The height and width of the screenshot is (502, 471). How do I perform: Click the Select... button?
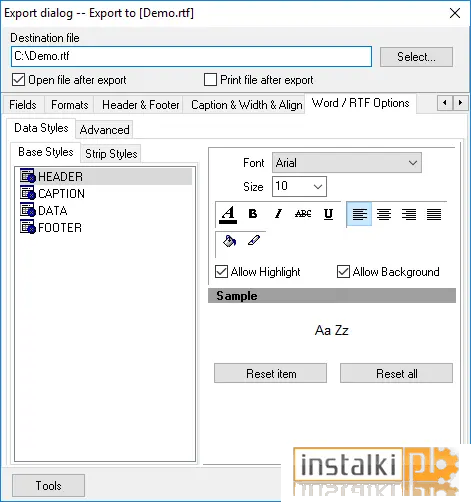click(416, 57)
